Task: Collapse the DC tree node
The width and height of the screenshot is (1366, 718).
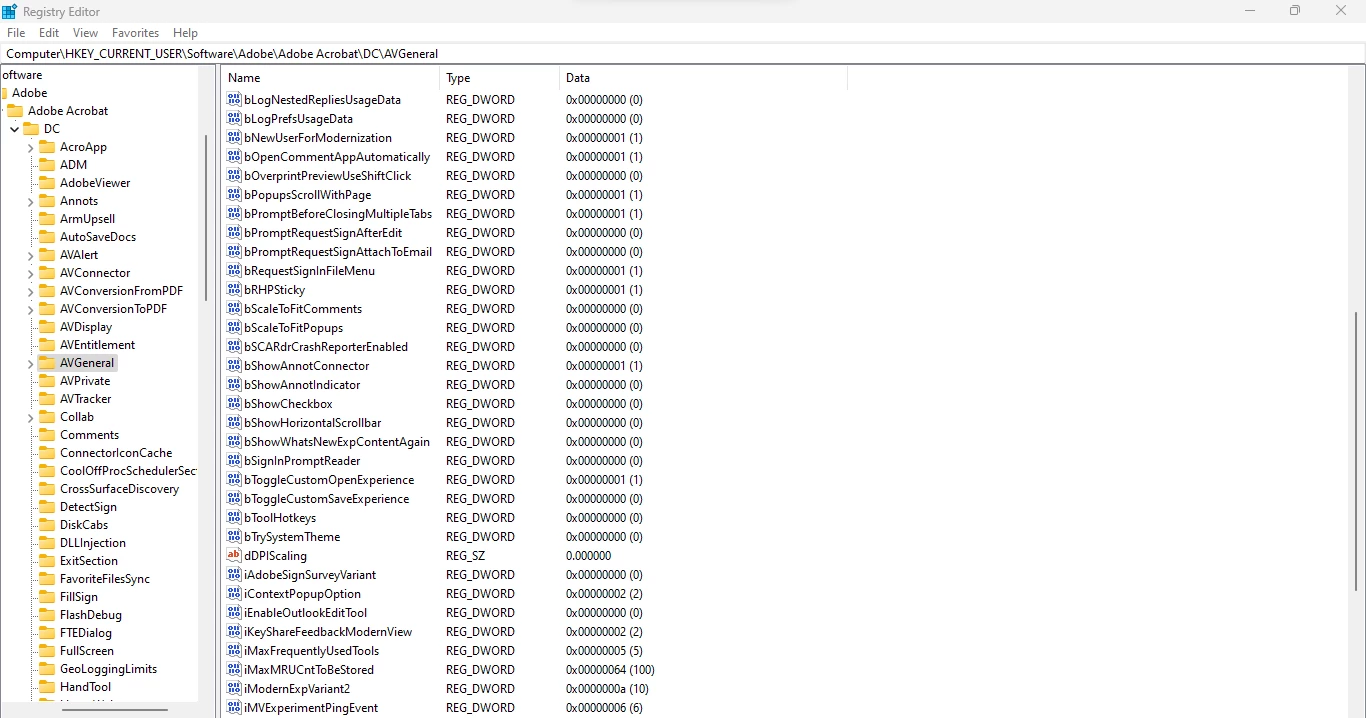Action: tap(14, 129)
